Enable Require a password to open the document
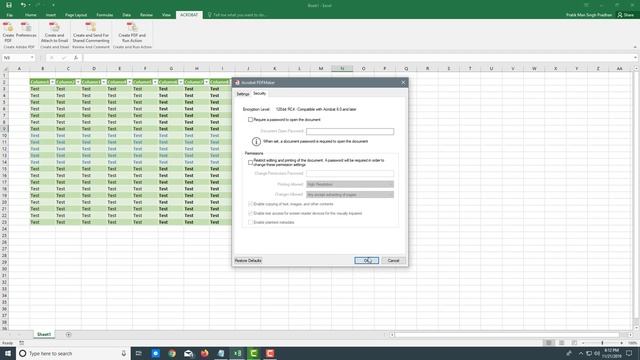The image size is (640, 360). (250, 120)
